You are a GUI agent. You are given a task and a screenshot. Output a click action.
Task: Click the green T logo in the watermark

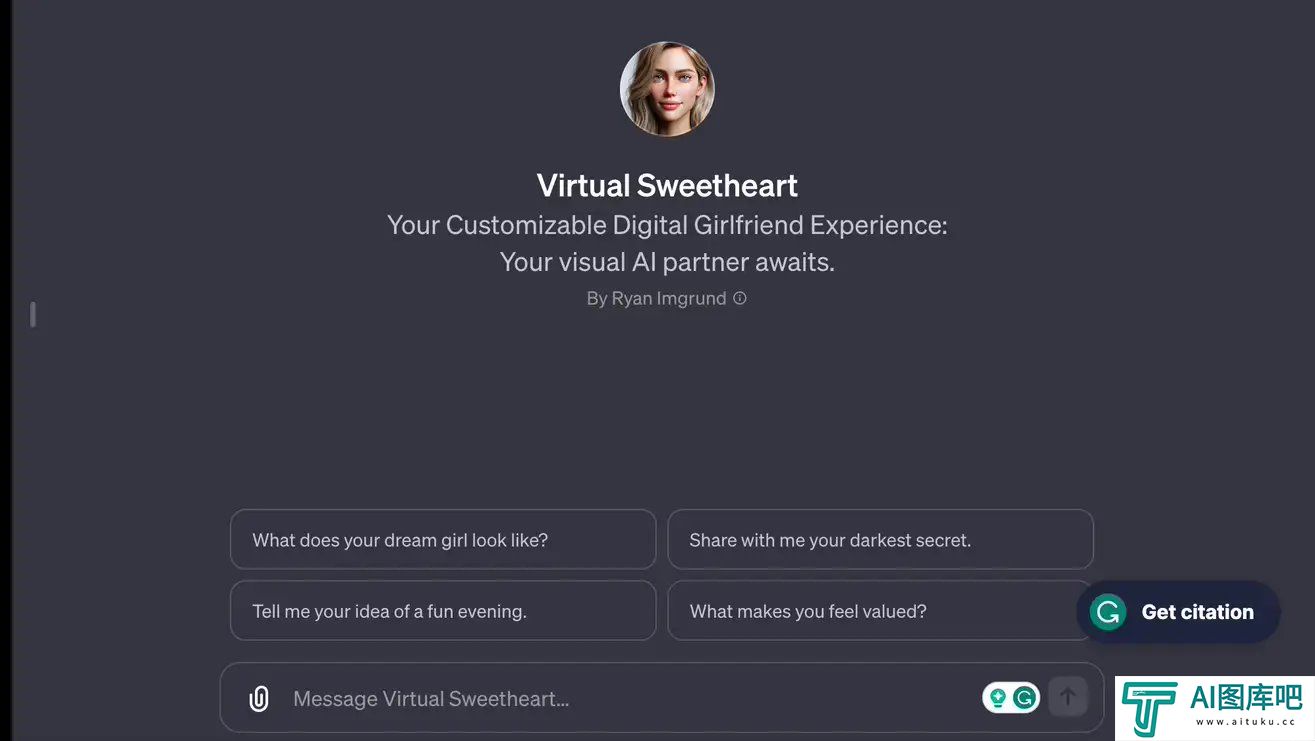coord(1148,709)
